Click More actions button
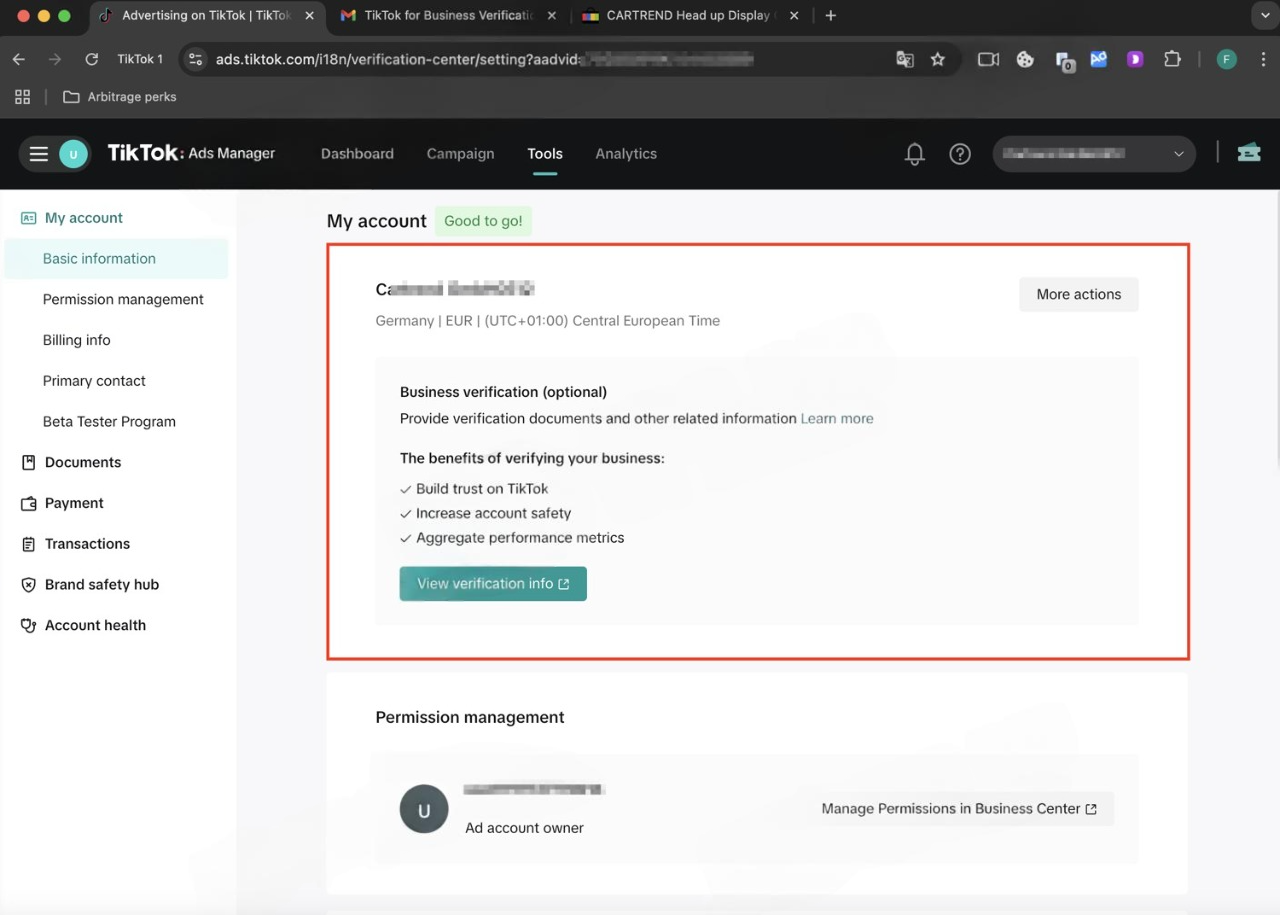 coord(1078,294)
